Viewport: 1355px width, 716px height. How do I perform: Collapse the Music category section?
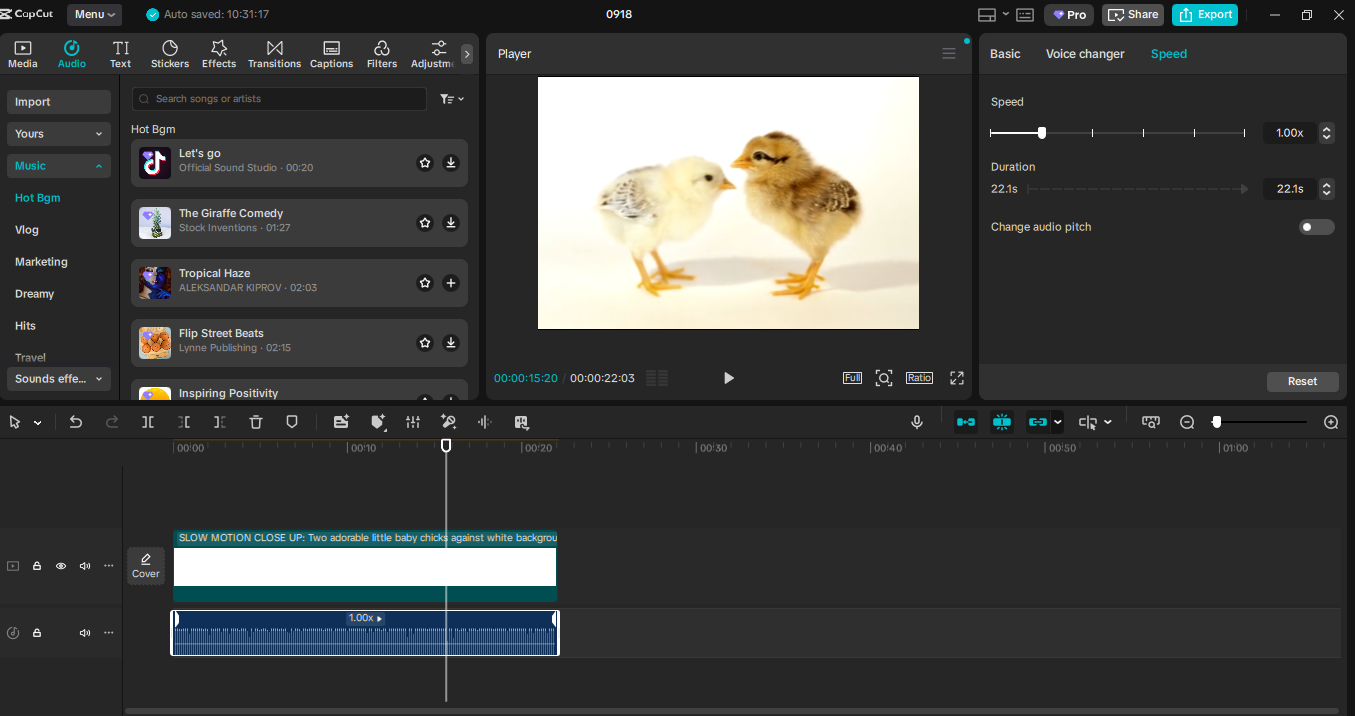pyautogui.click(x=59, y=166)
